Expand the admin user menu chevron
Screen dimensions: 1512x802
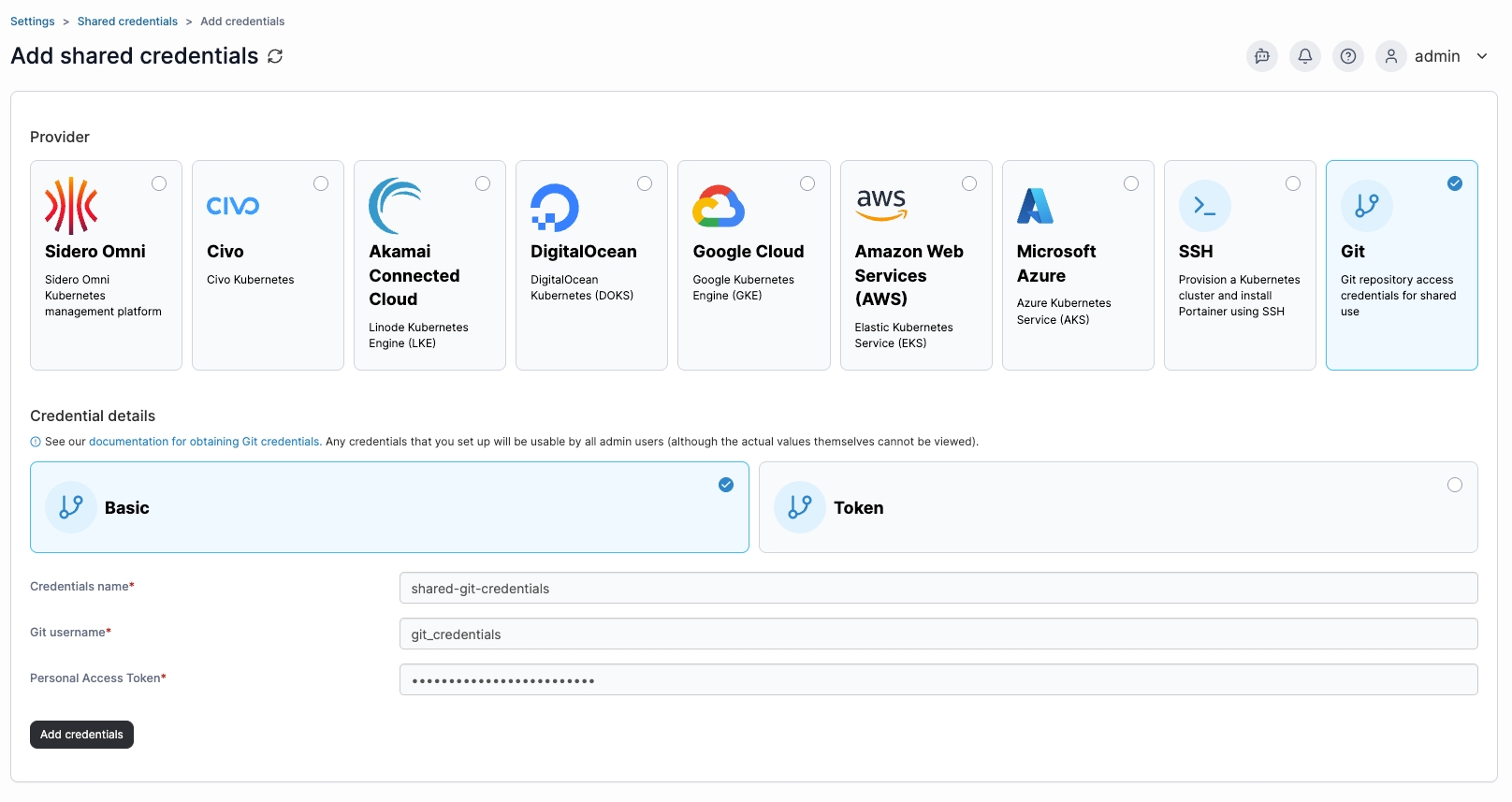tap(1482, 56)
